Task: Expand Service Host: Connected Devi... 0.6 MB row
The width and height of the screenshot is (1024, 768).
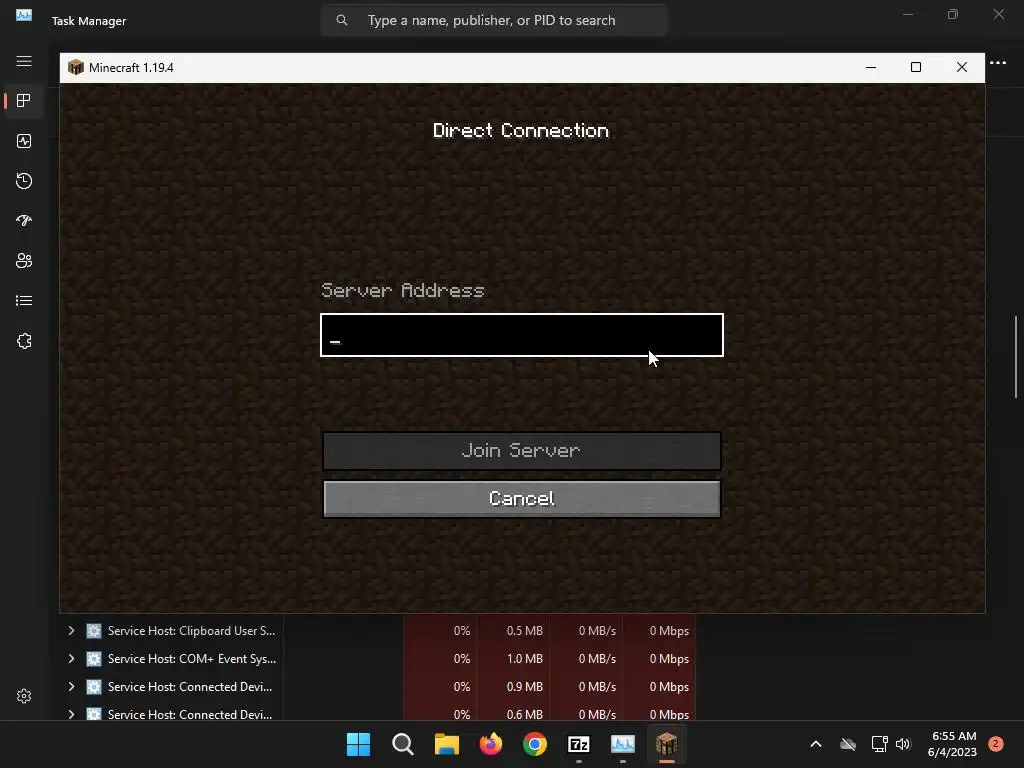Action: coord(71,714)
